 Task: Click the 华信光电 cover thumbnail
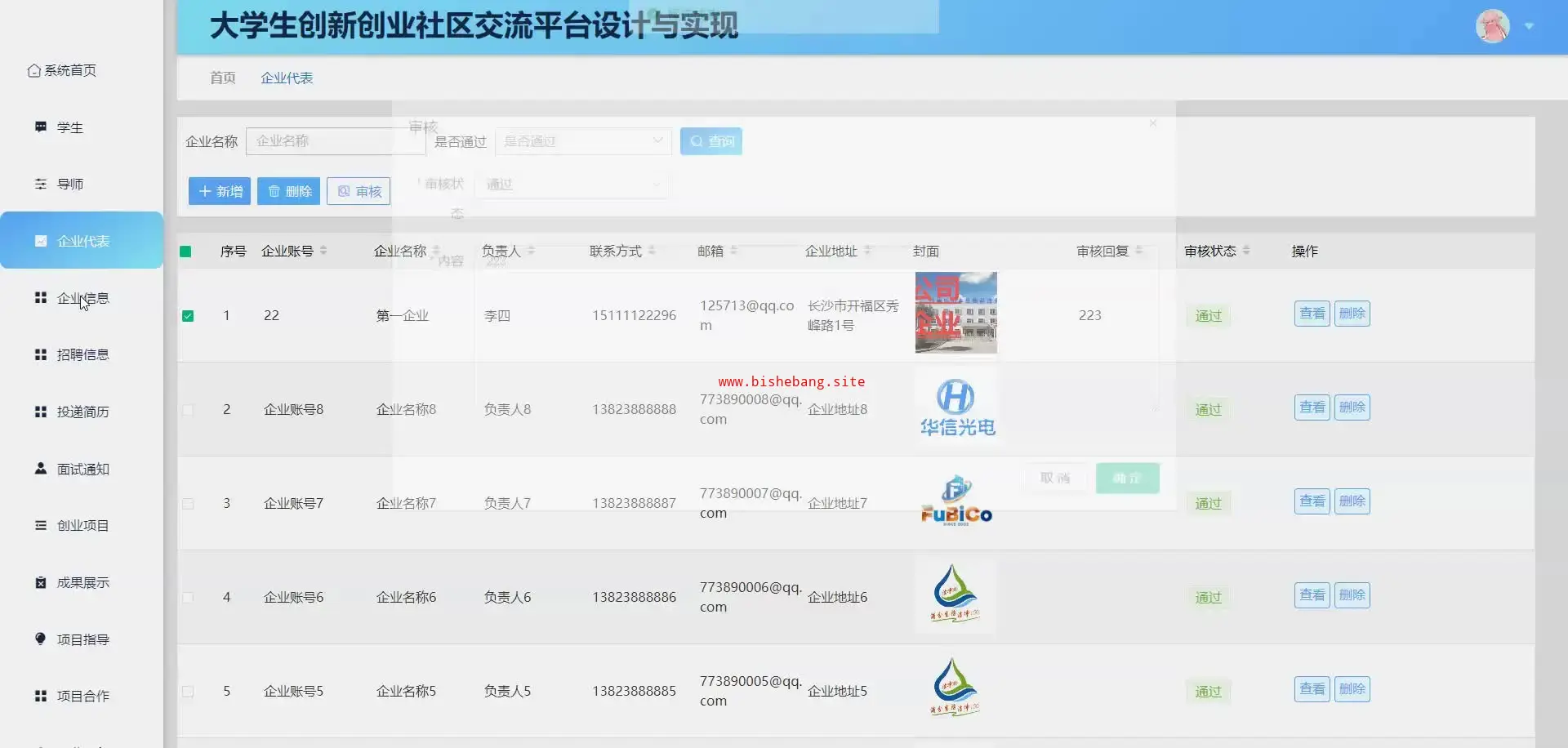click(x=955, y=407)
